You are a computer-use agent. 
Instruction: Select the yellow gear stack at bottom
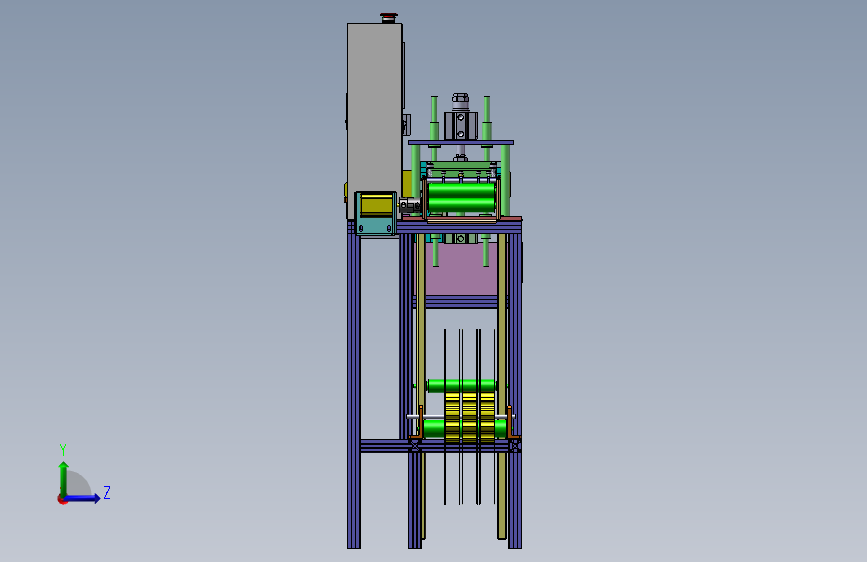pyautogui.click(x=469, y=416)
